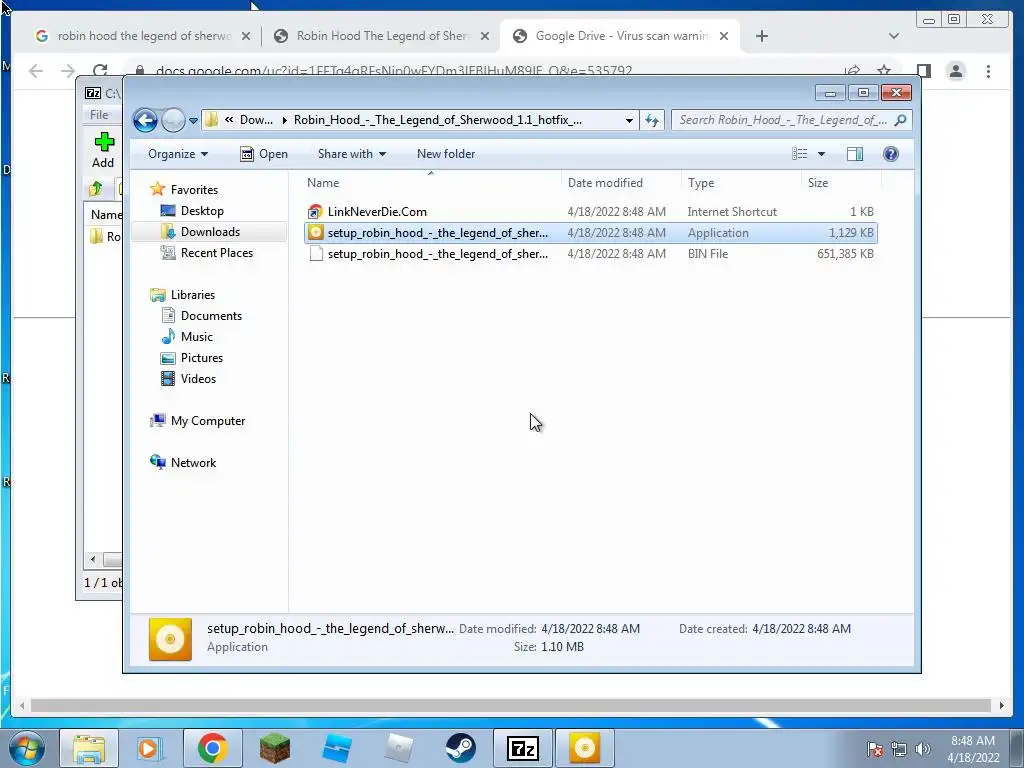The height and width of the screenshot is (768, 1024).
Task: Open Desktop in the navigation pane
Action: [202, 211]
